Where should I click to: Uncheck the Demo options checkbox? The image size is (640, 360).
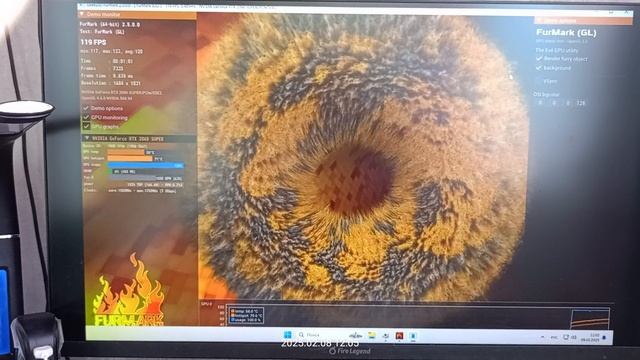click(86, 108)
